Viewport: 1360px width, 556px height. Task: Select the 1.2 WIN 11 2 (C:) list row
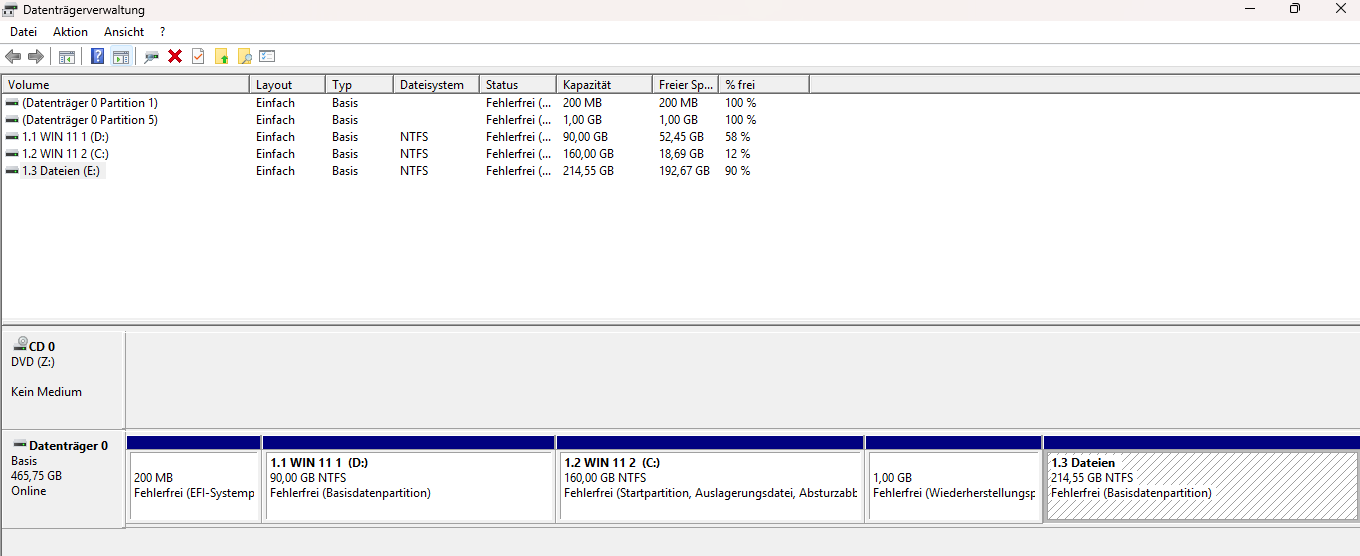(x=405, y=154)
